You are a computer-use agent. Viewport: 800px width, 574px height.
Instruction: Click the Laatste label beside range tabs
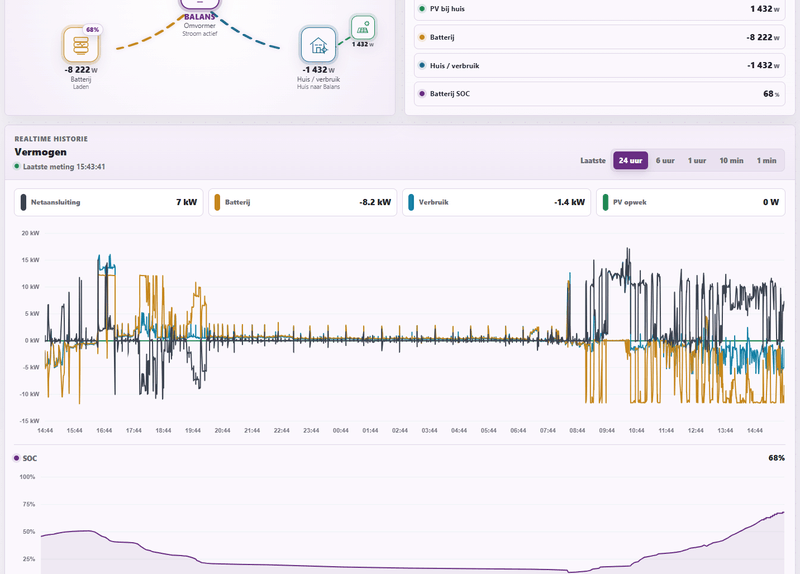(x=592, y=160)
